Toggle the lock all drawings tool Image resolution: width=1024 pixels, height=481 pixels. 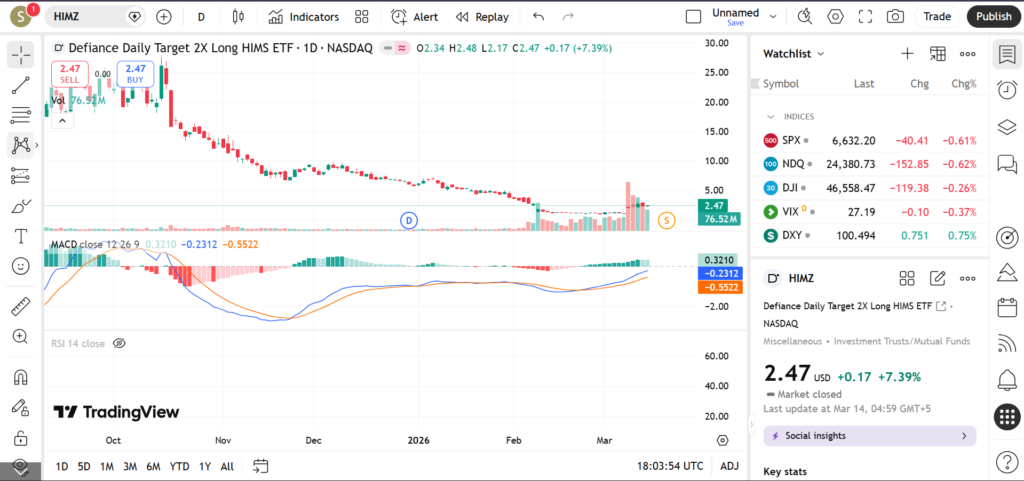[x=20, y=438]
